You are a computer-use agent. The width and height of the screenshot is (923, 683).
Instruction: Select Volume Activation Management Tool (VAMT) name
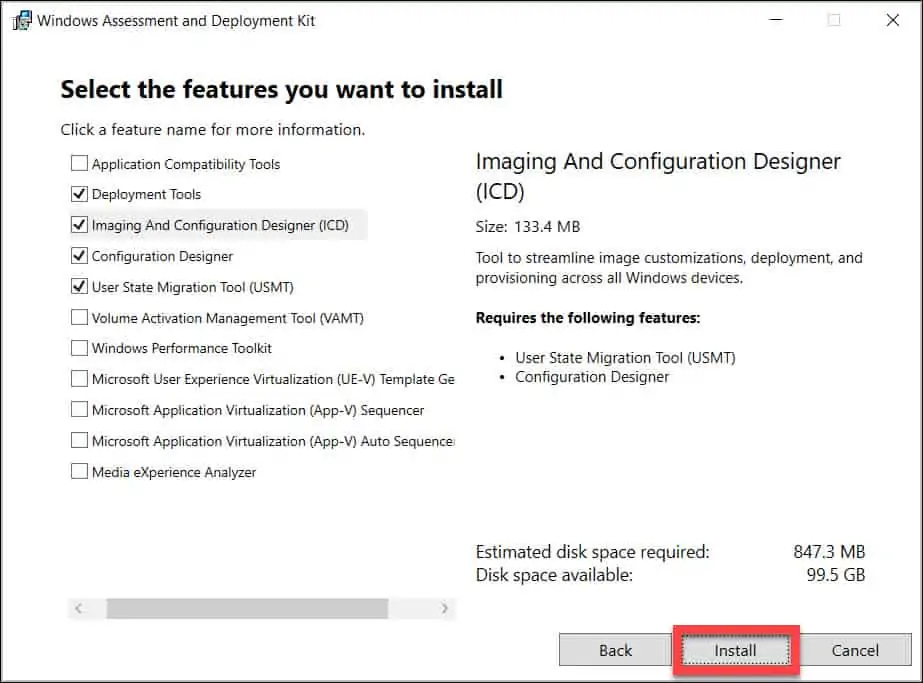click(228, 319)
